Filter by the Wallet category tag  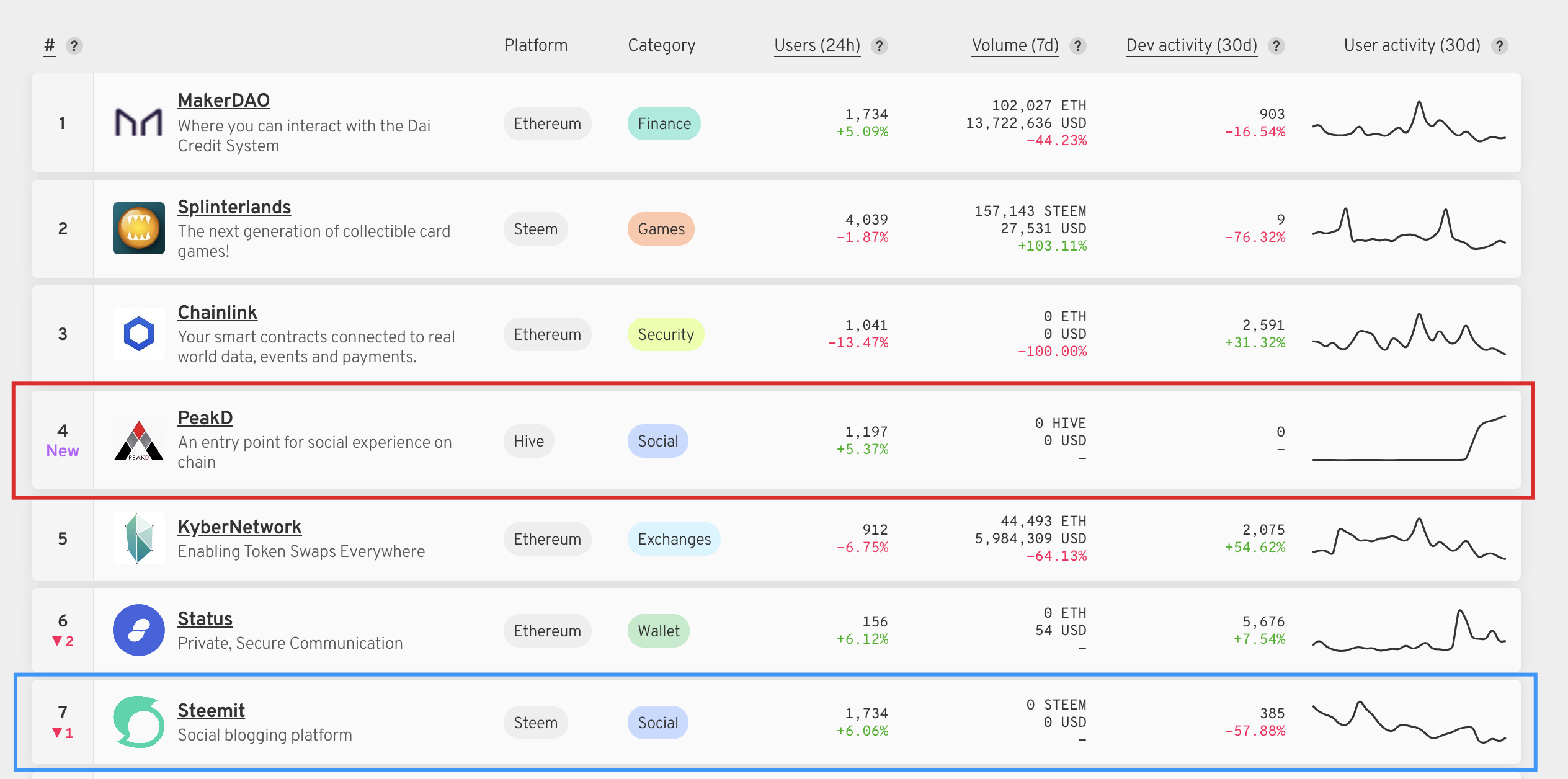[659, 631]
